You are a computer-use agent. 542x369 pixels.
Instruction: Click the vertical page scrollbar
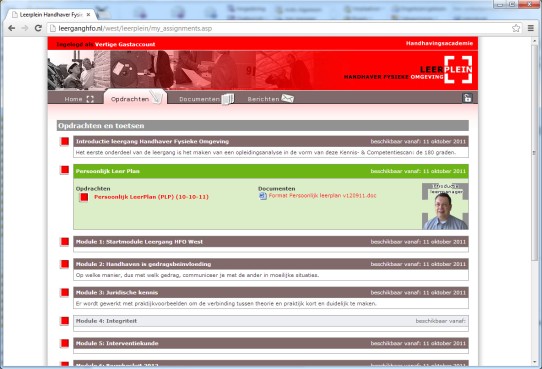535,153
